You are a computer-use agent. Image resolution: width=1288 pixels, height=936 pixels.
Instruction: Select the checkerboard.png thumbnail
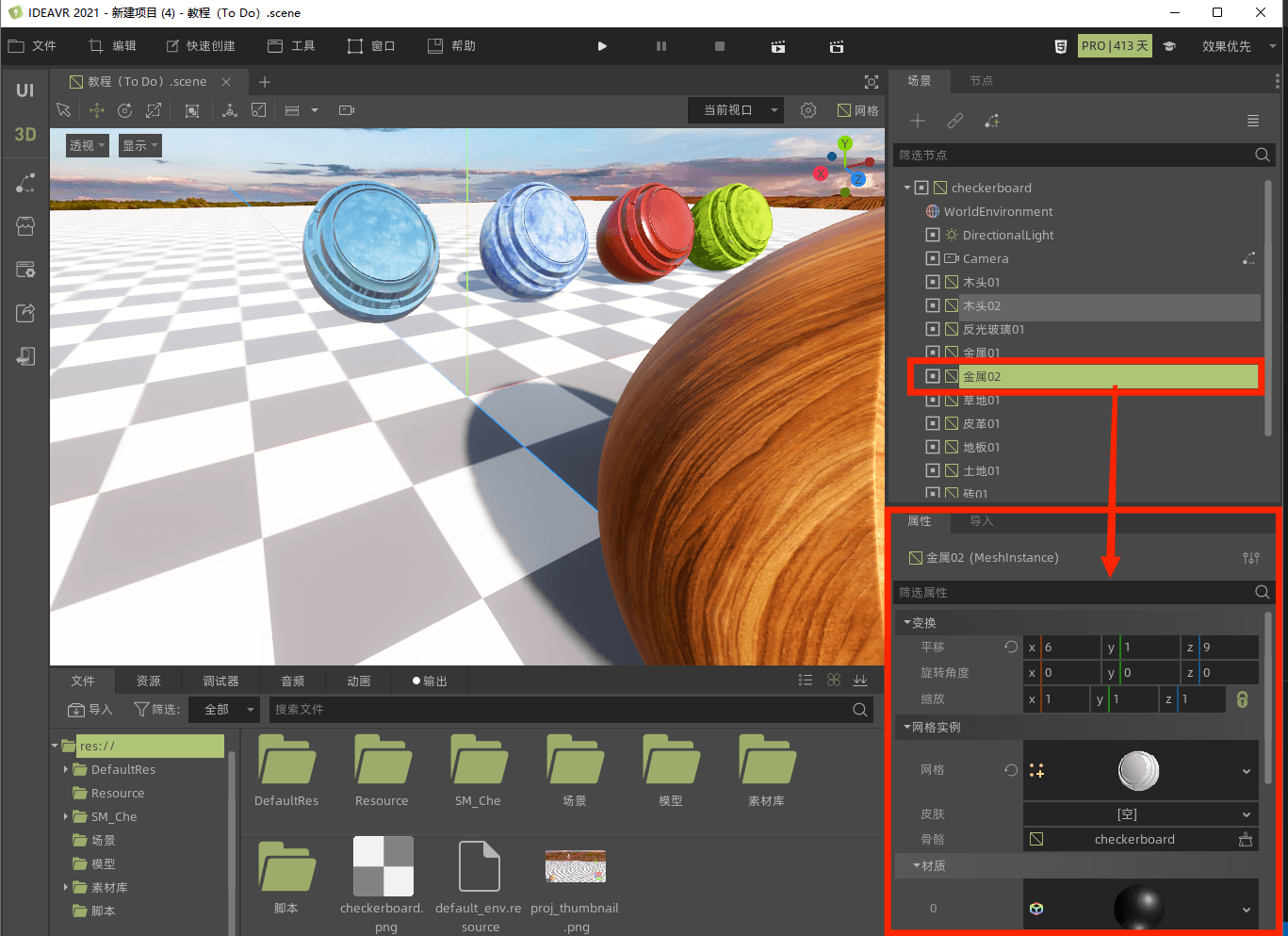[x=383, y=866]
